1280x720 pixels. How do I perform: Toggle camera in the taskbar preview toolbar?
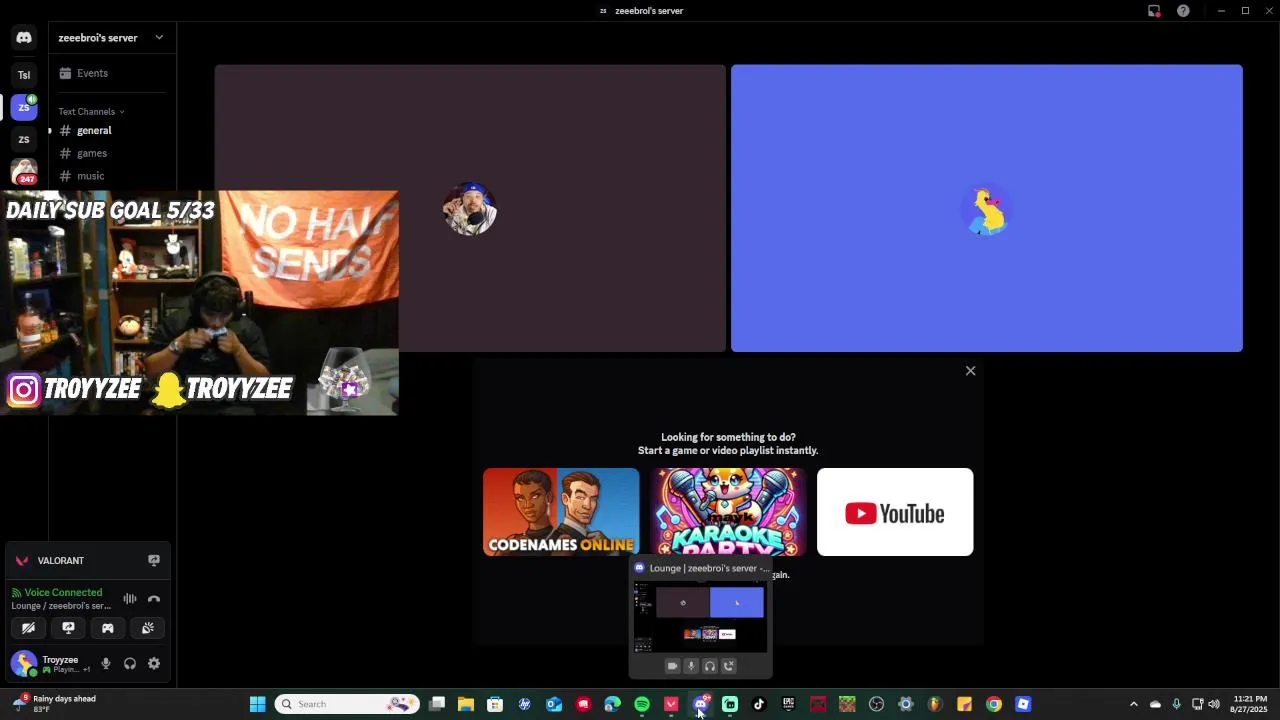[x=672, y=666]
